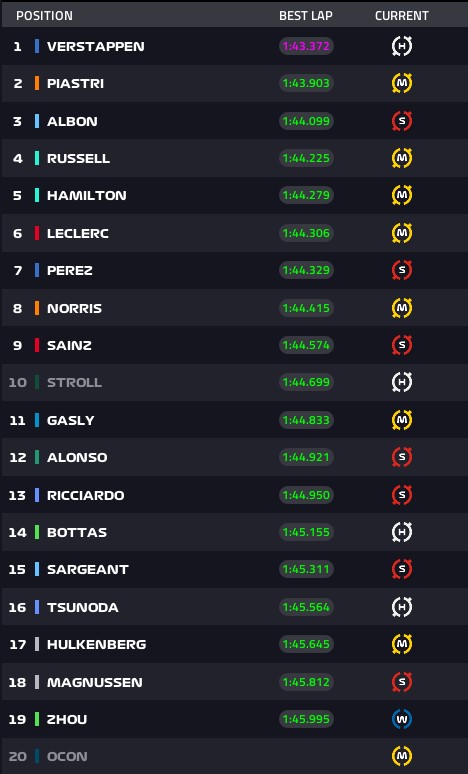The width and height of the screenshot is (468, 774).
Task: Click Zhou's wet tyre icon
Action: coord(402,719)
